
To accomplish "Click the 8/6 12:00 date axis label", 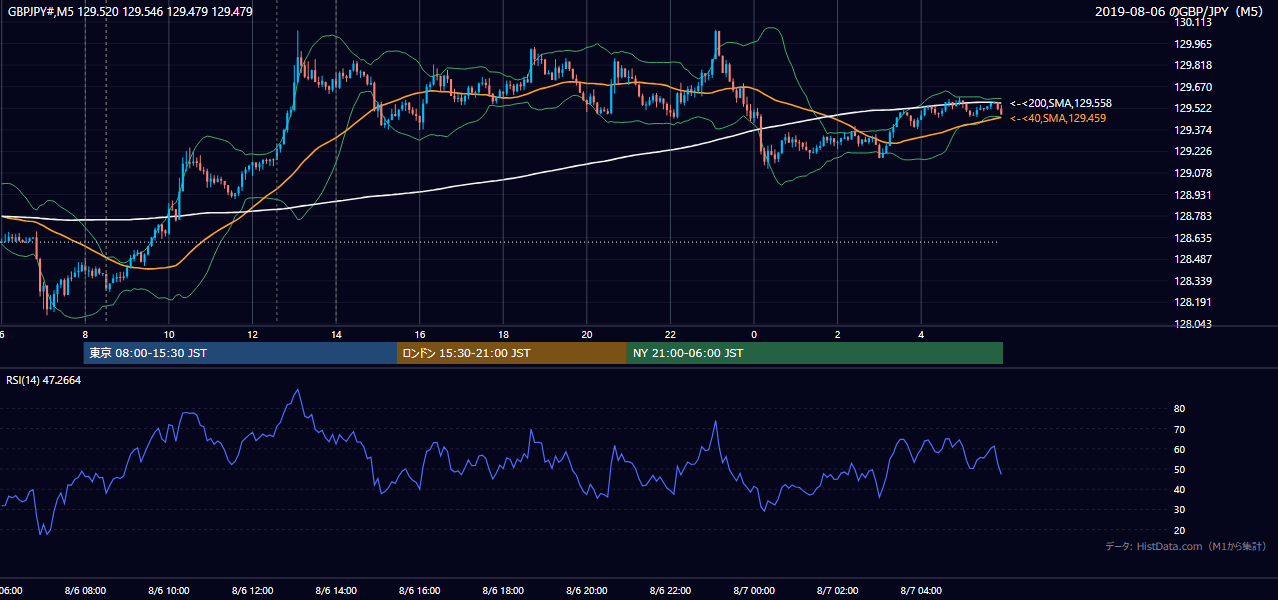I will click(x=252, y=591).
